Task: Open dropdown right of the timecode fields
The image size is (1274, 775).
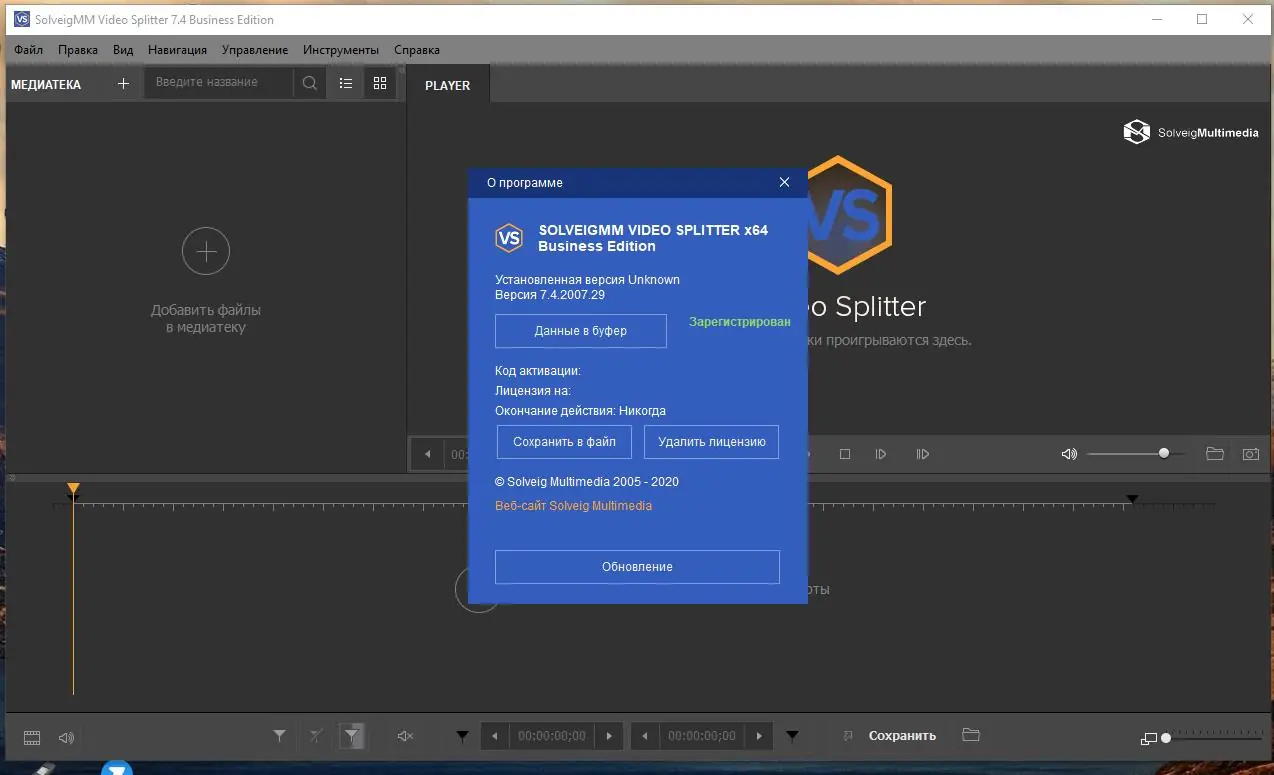Action: click(792, 736)
